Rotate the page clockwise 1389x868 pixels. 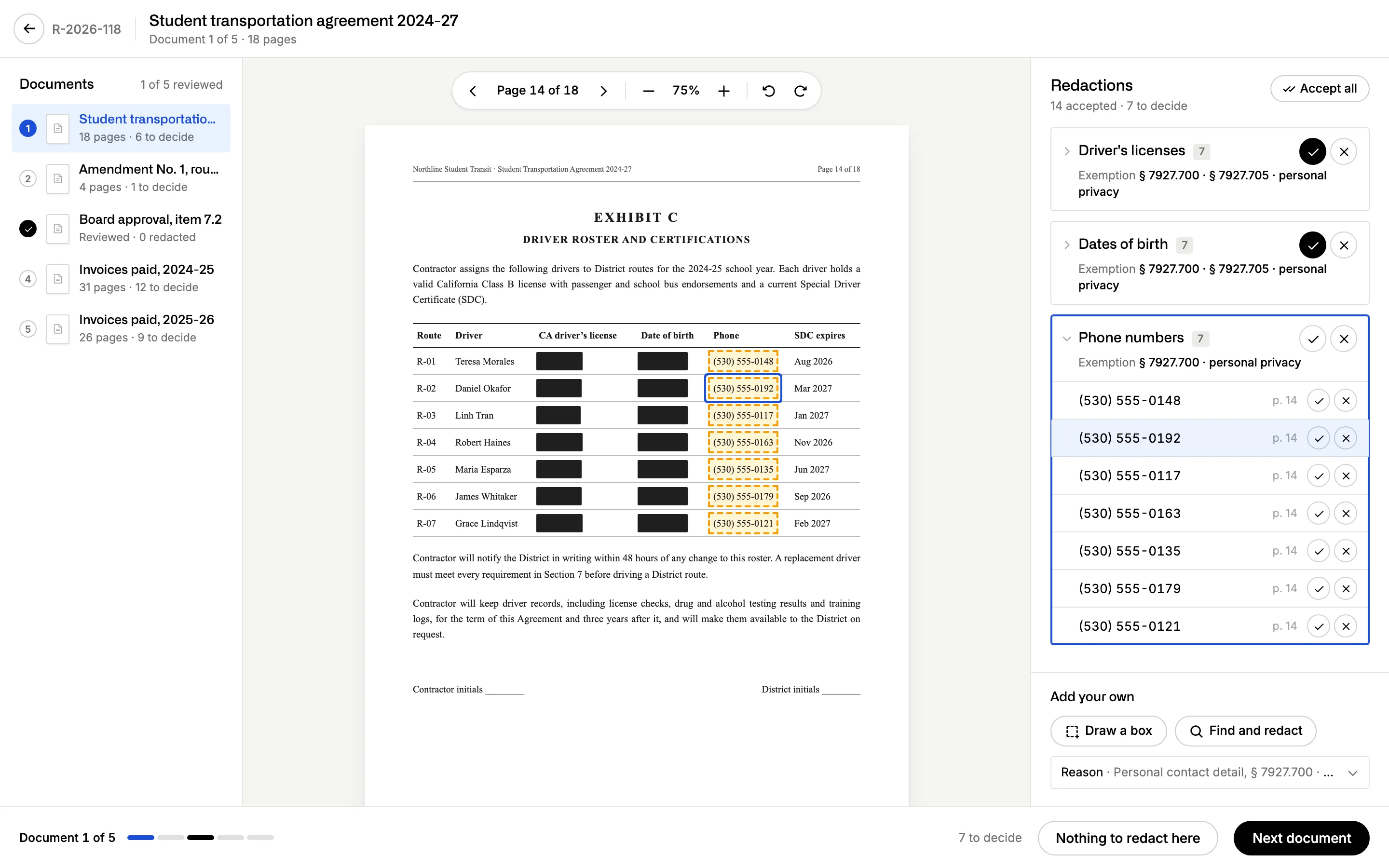click(800, 91)
